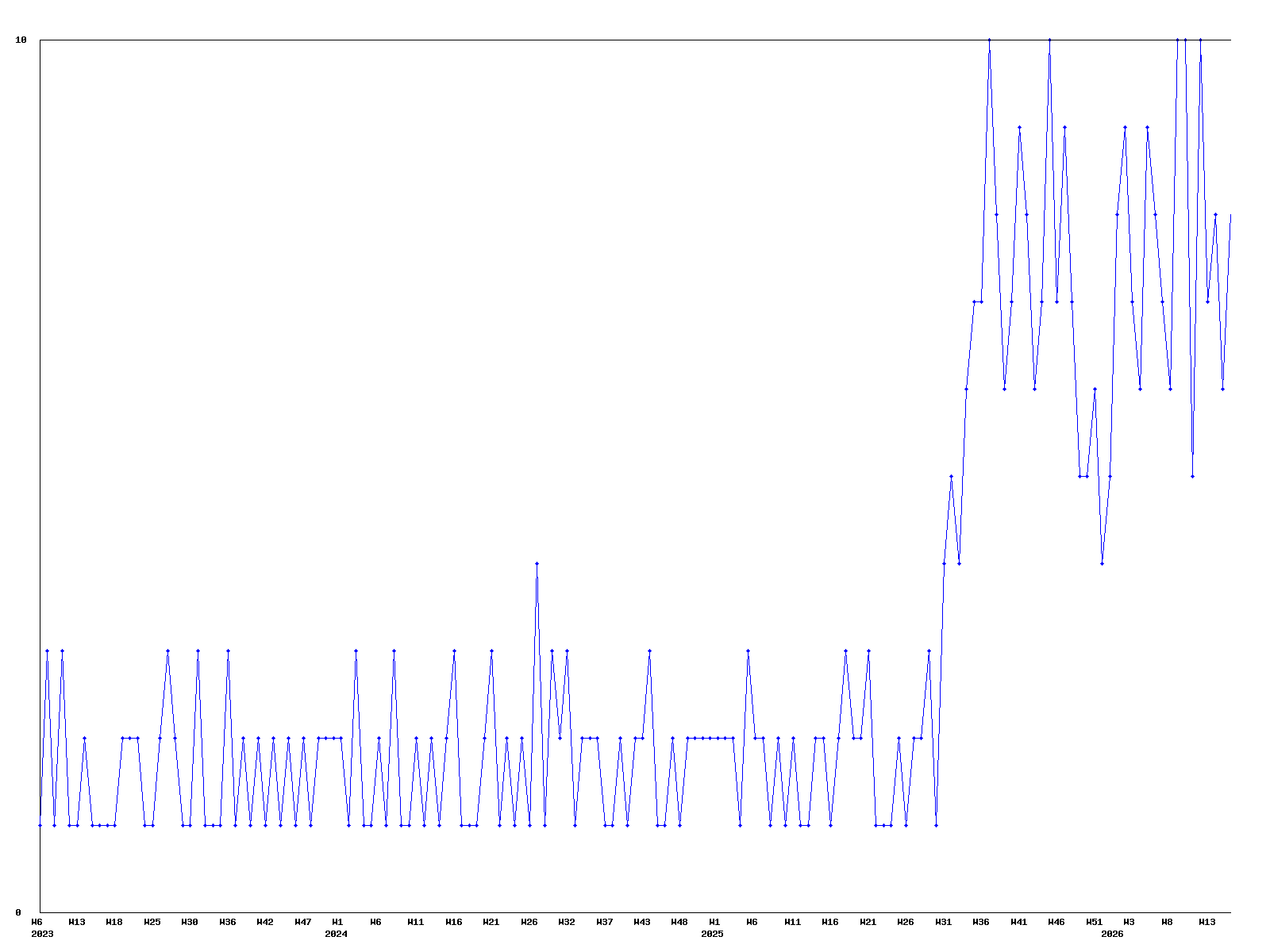Click the y-axis maximum label 10

click(21, 40)
